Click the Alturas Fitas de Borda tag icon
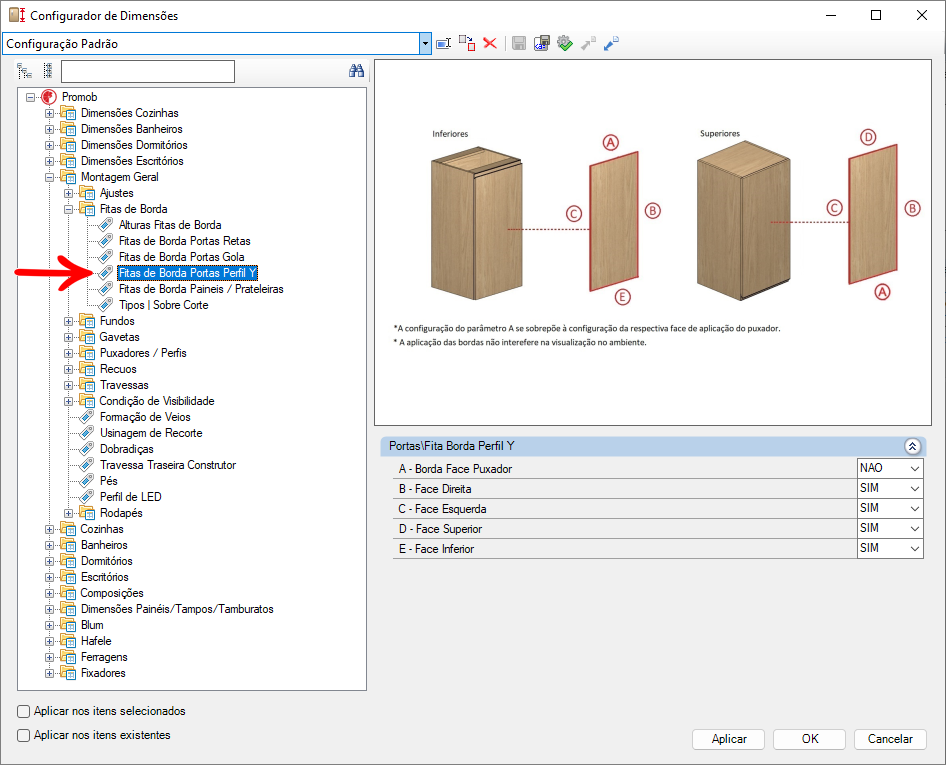948x767 pixels. (106, 225)
